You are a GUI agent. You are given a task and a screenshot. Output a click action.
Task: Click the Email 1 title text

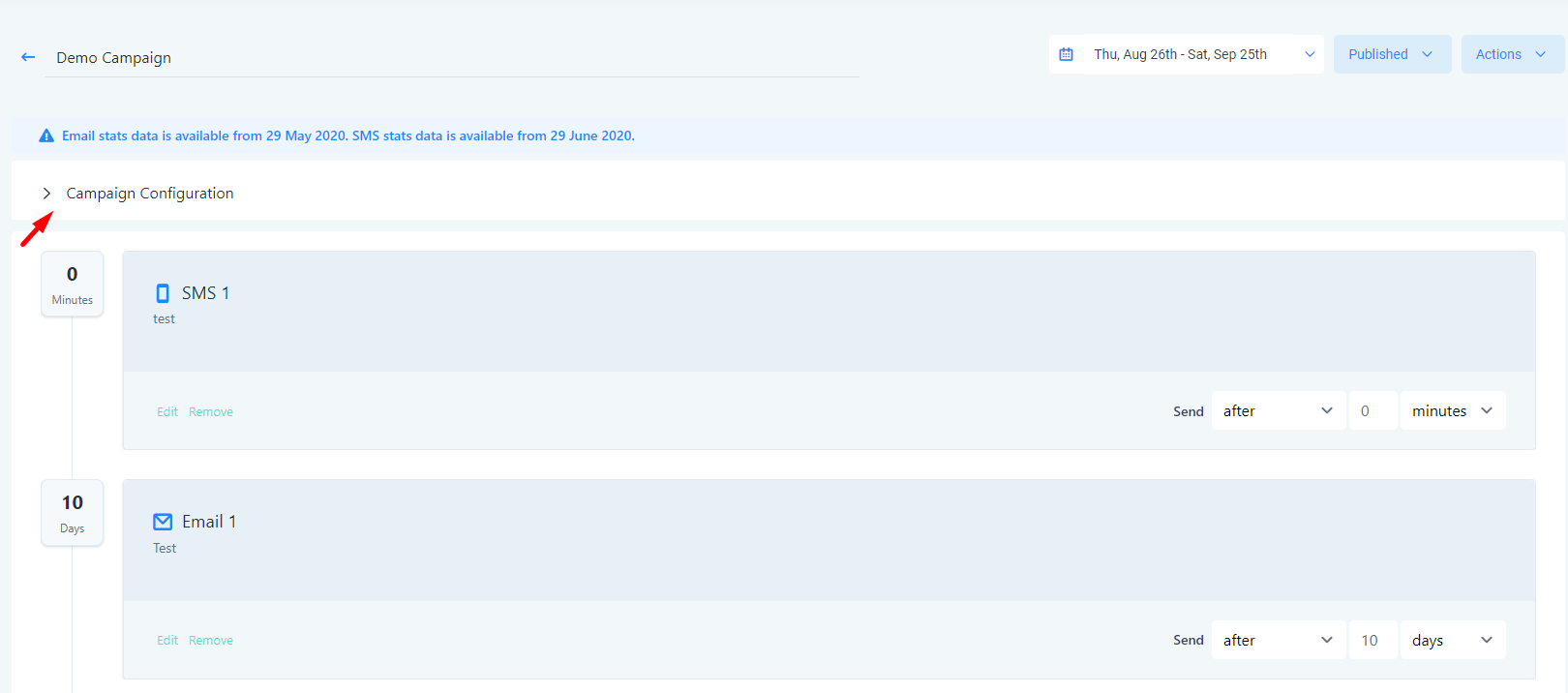pyautogui.click(x=209, y=522)
